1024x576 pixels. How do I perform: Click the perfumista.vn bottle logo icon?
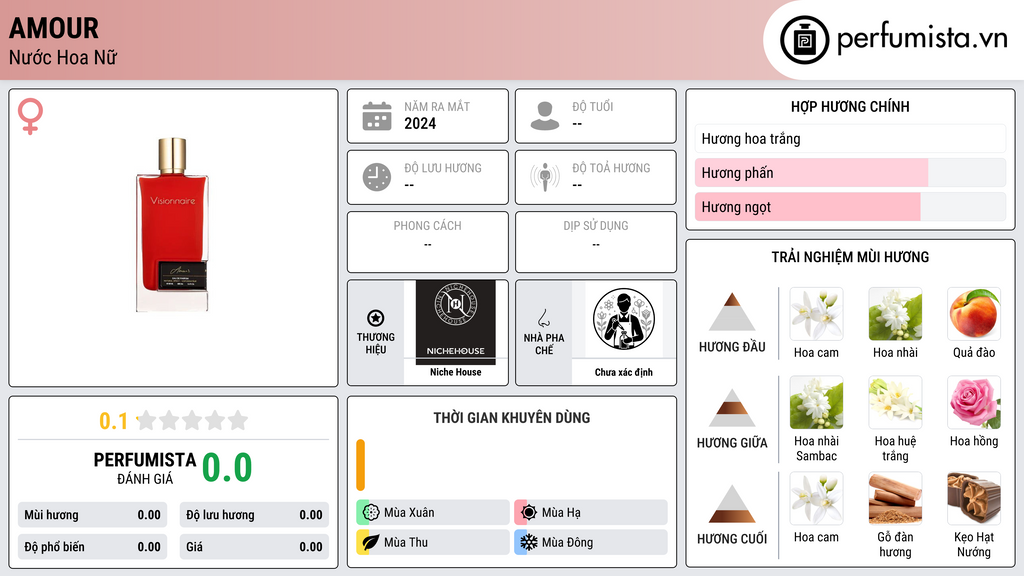[804, 40]
